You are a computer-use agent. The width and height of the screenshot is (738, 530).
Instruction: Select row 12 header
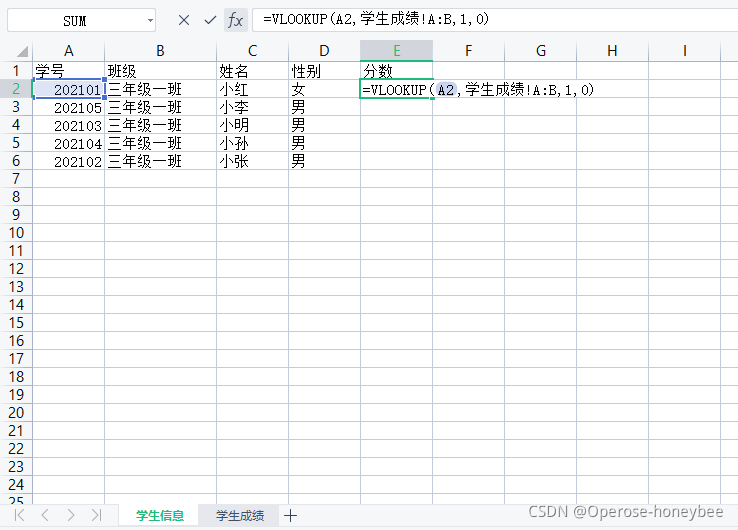click(x=16, y=268)
